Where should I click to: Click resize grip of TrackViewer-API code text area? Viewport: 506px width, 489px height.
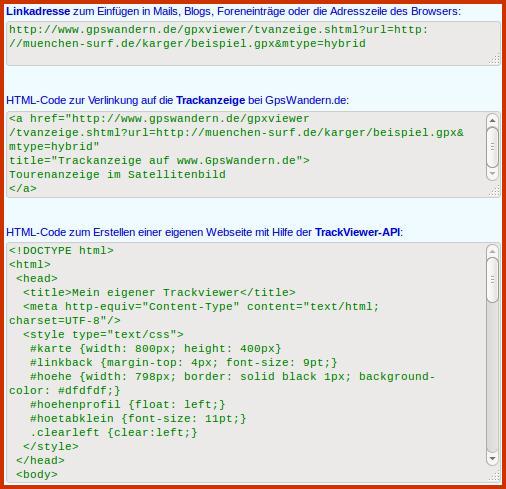point(495,476)
